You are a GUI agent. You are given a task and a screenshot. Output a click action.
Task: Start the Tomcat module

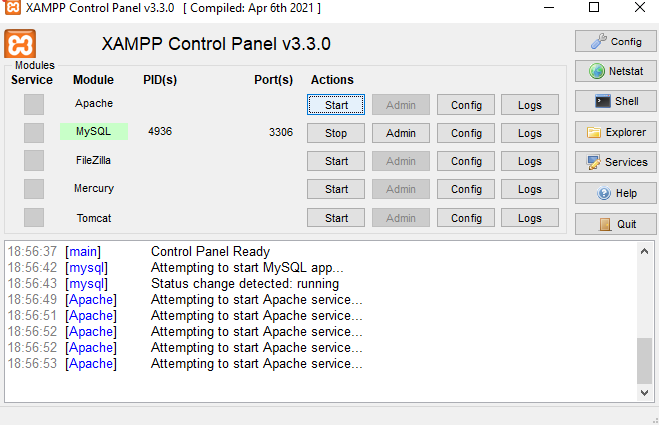(336, 218)
